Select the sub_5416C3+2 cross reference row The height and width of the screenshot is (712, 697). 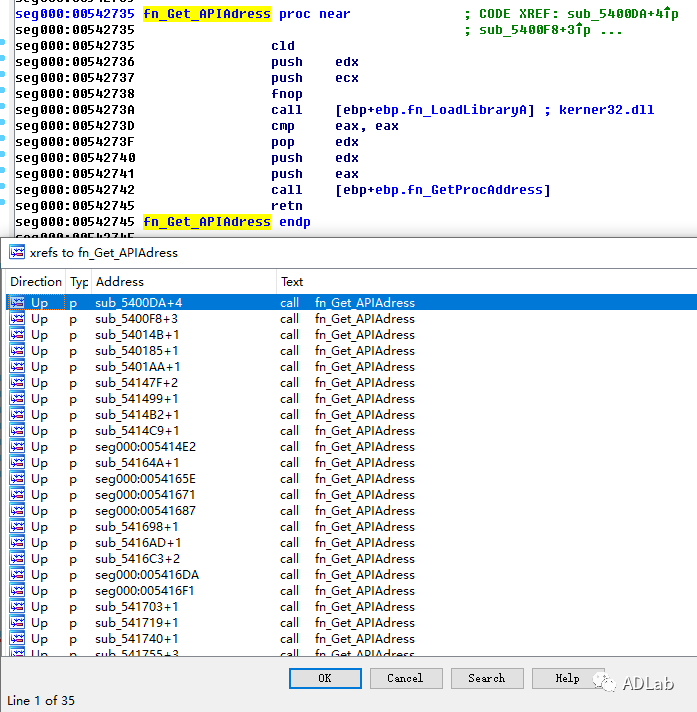pos(138,559)
